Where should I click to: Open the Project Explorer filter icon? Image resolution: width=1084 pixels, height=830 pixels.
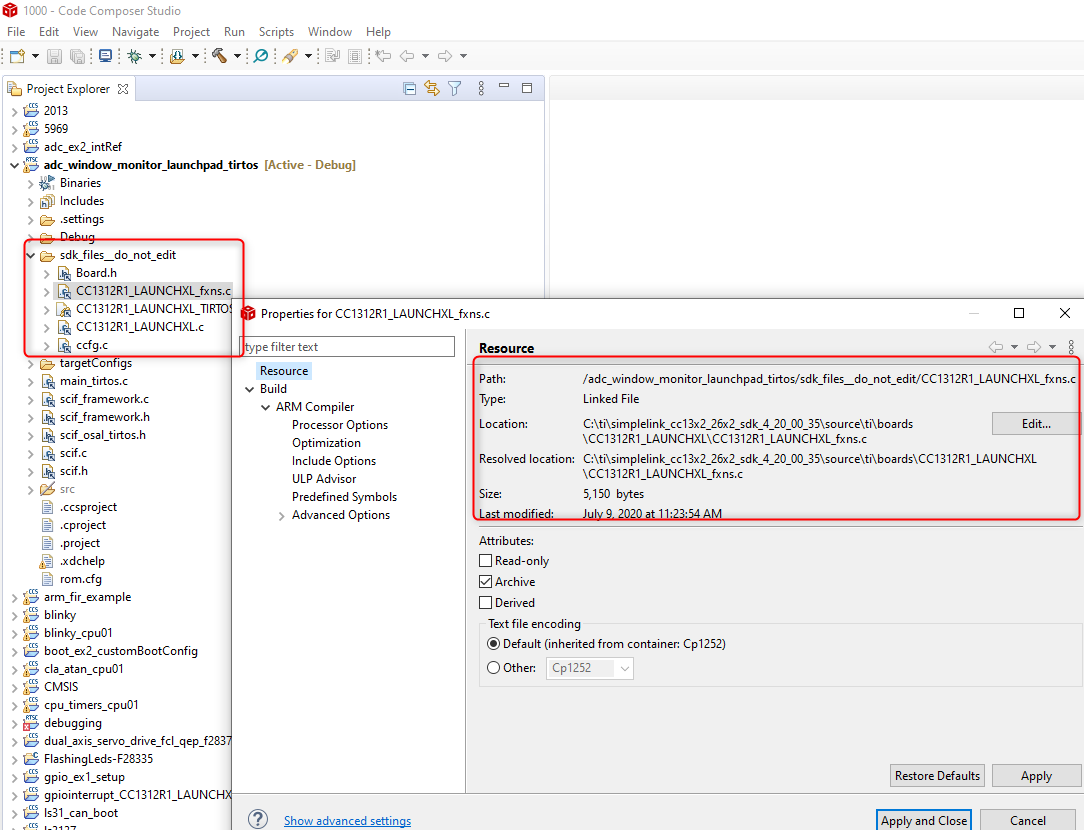[x=455, y=88]
